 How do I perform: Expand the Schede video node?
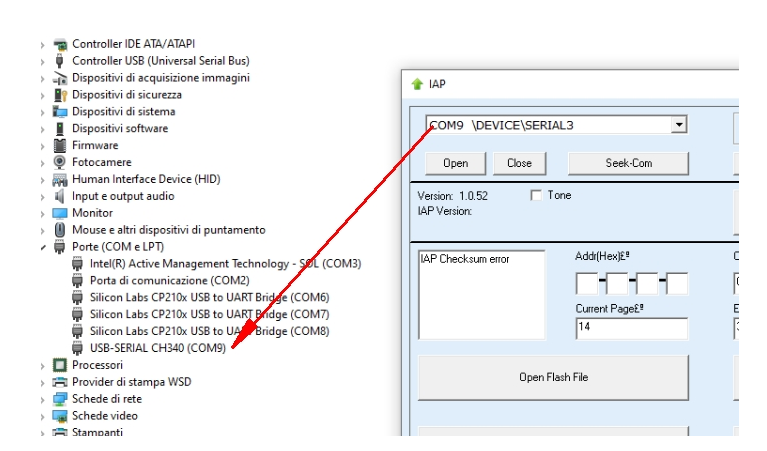click(x=42, y=416)
